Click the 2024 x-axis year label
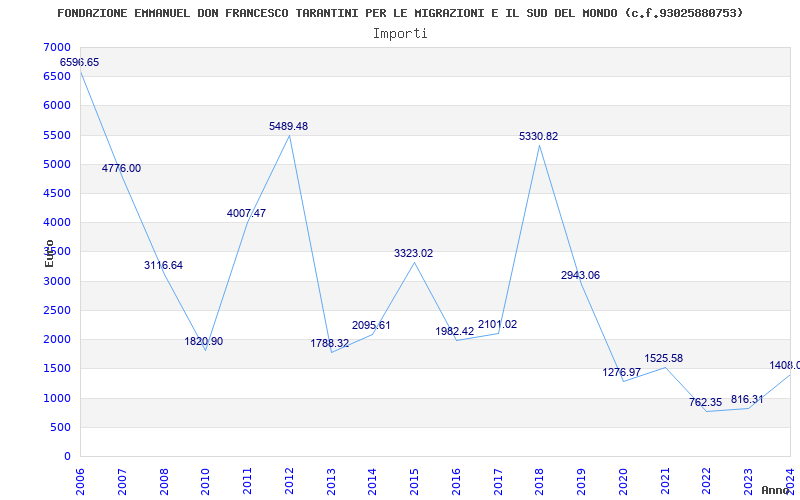800x500 pixels. (x=790, y=482)
